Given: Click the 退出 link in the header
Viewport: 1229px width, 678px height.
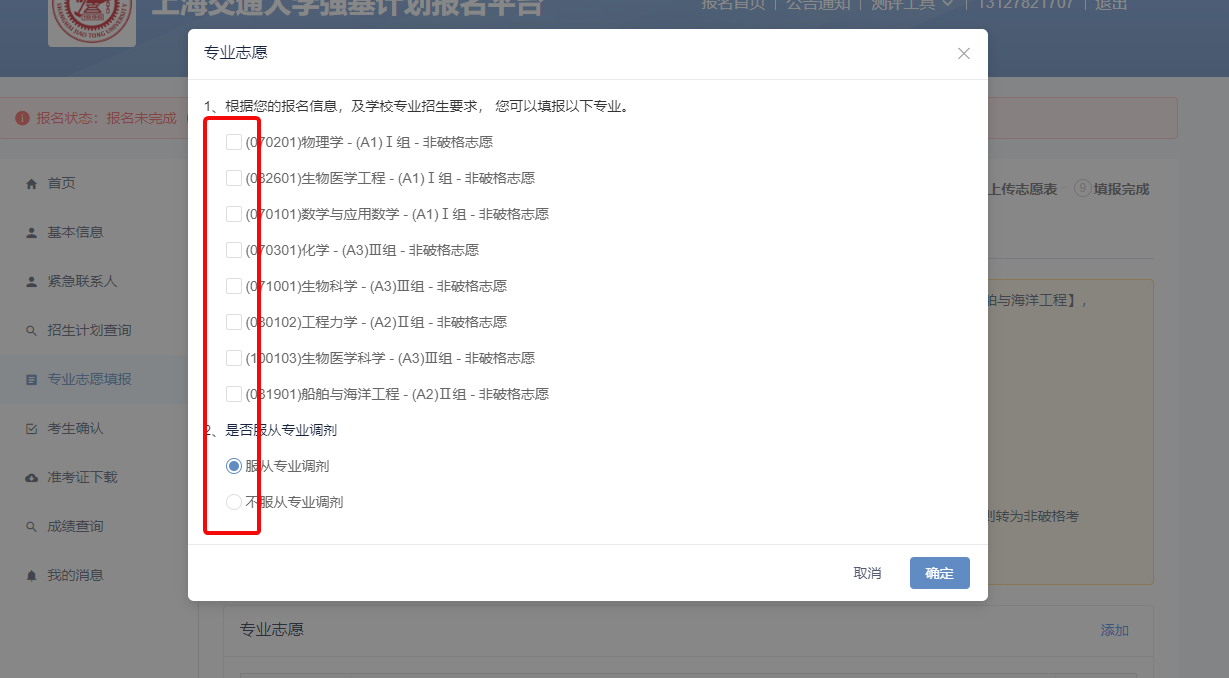Looking at the screenshot, I should click(1111, 4).
